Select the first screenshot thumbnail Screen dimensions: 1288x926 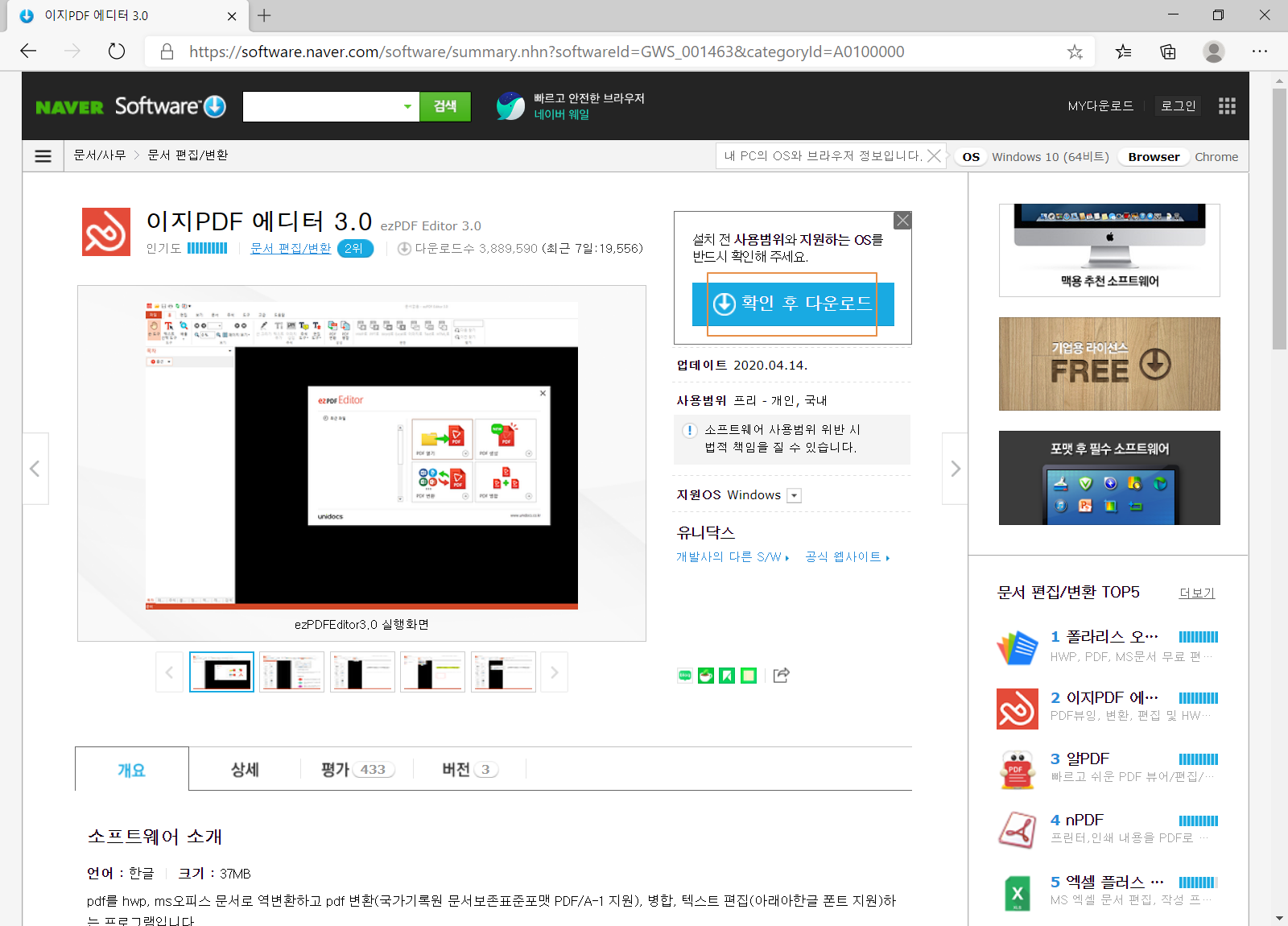[x=221, y=672]
